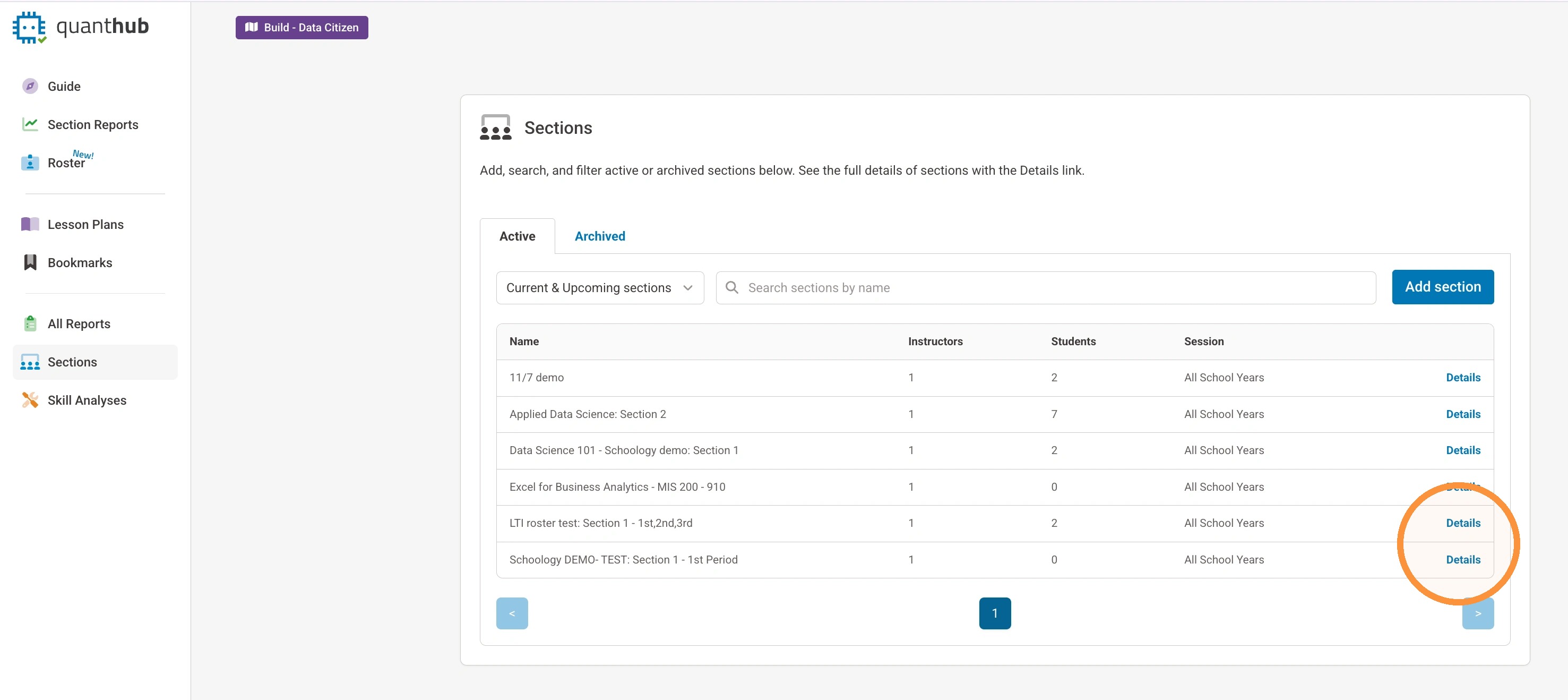
Task: Click the Students column header
Action: pyautogui.click(x=1073, y=342)
